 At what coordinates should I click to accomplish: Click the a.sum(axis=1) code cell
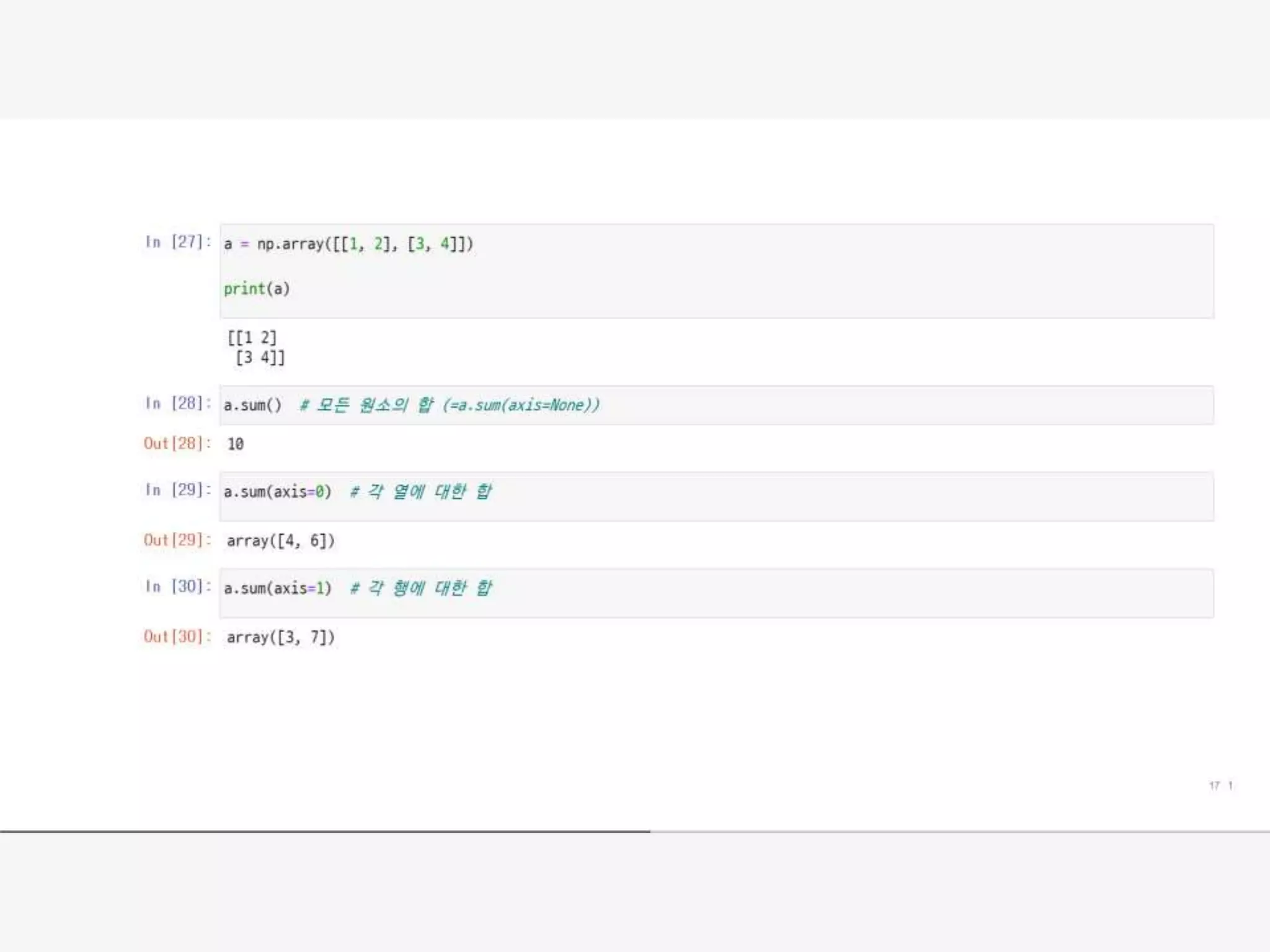(x=278, y=588)
